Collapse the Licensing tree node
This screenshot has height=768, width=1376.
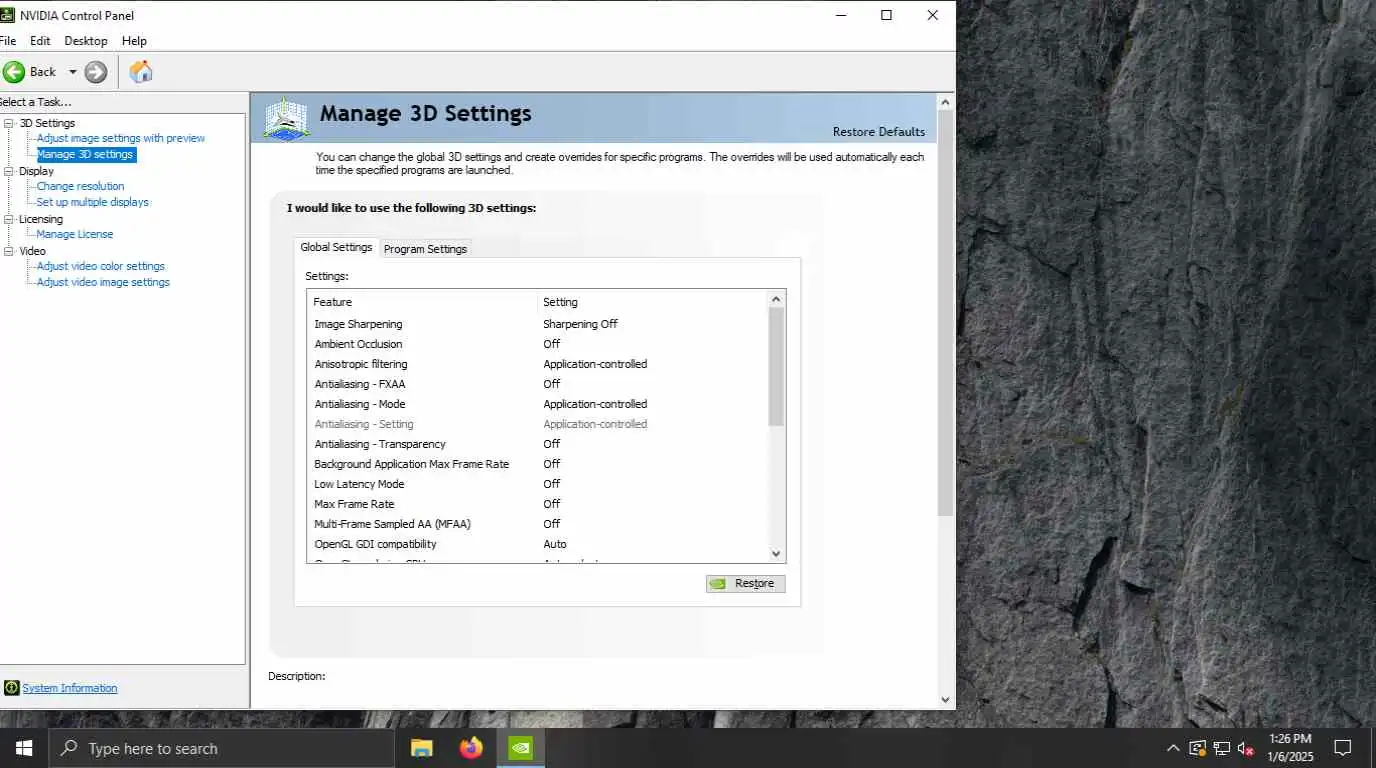point(9,219)
